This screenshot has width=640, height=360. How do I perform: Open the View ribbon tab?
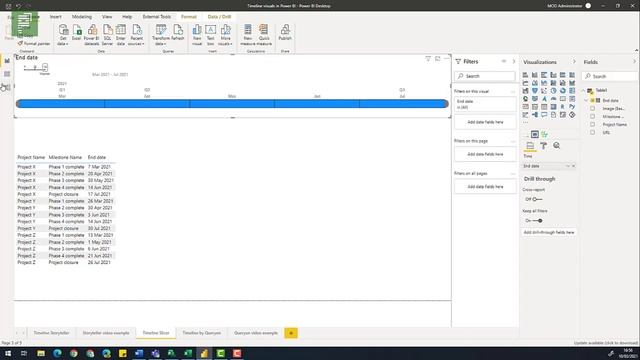tap(107, 17)
